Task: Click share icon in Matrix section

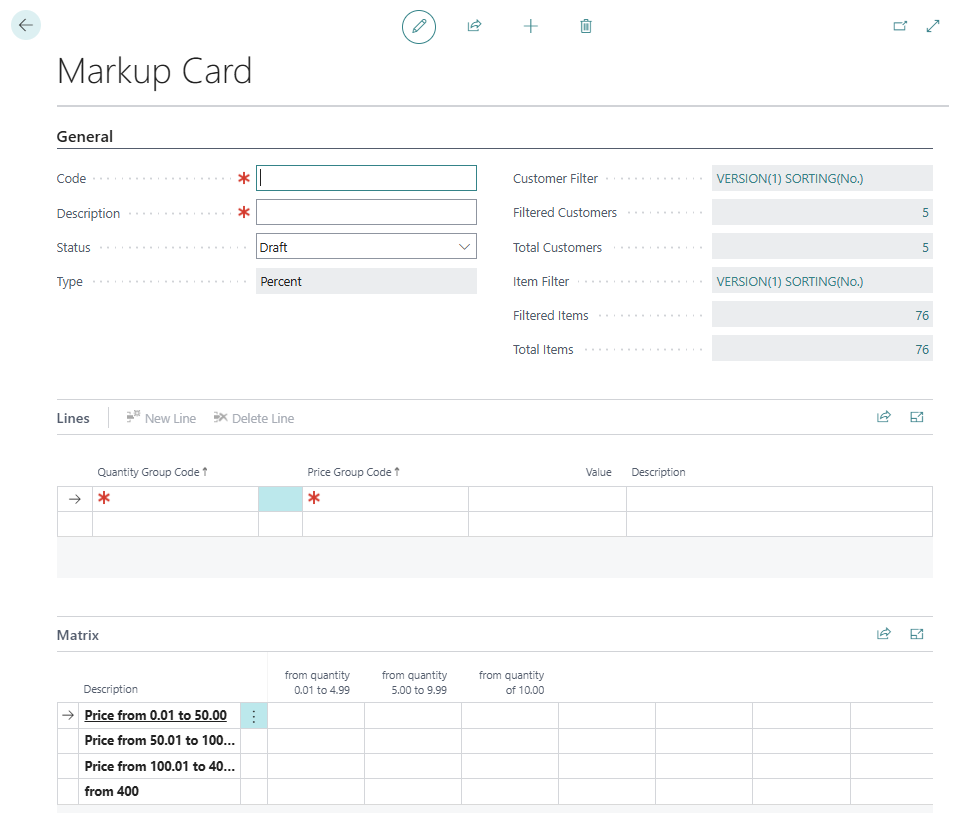Action: (884, 634)
